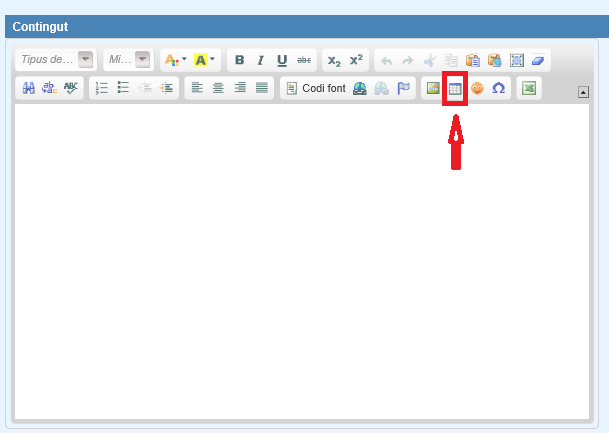Click the insert image icon
Image resolution: width=609 pixels, height=433 pixels.
coord(433,88)
